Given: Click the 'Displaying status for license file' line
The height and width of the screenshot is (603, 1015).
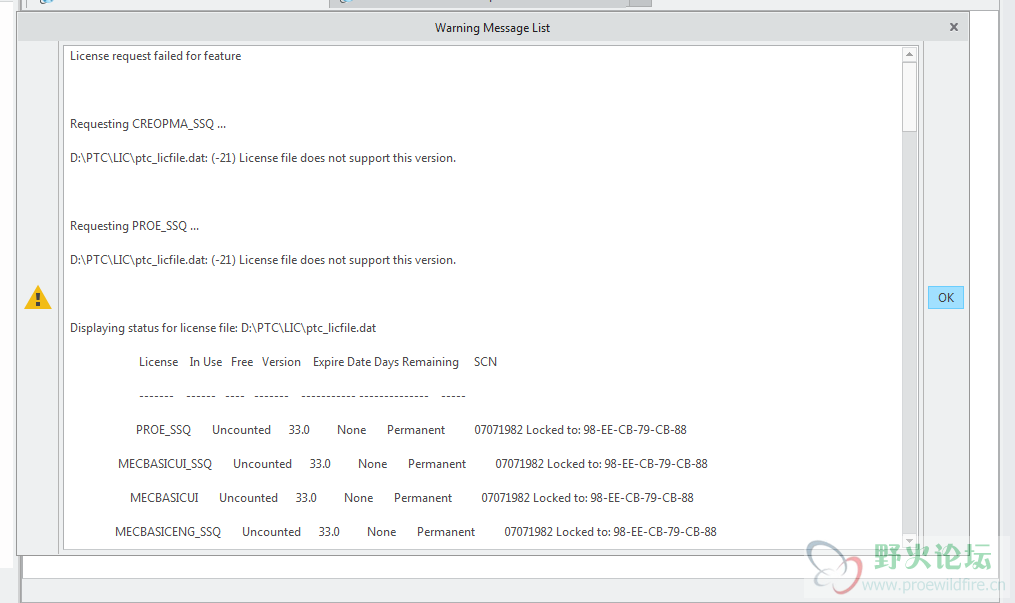Looking at the screenshot, I should pyautogui.click(x=223, y=328).
